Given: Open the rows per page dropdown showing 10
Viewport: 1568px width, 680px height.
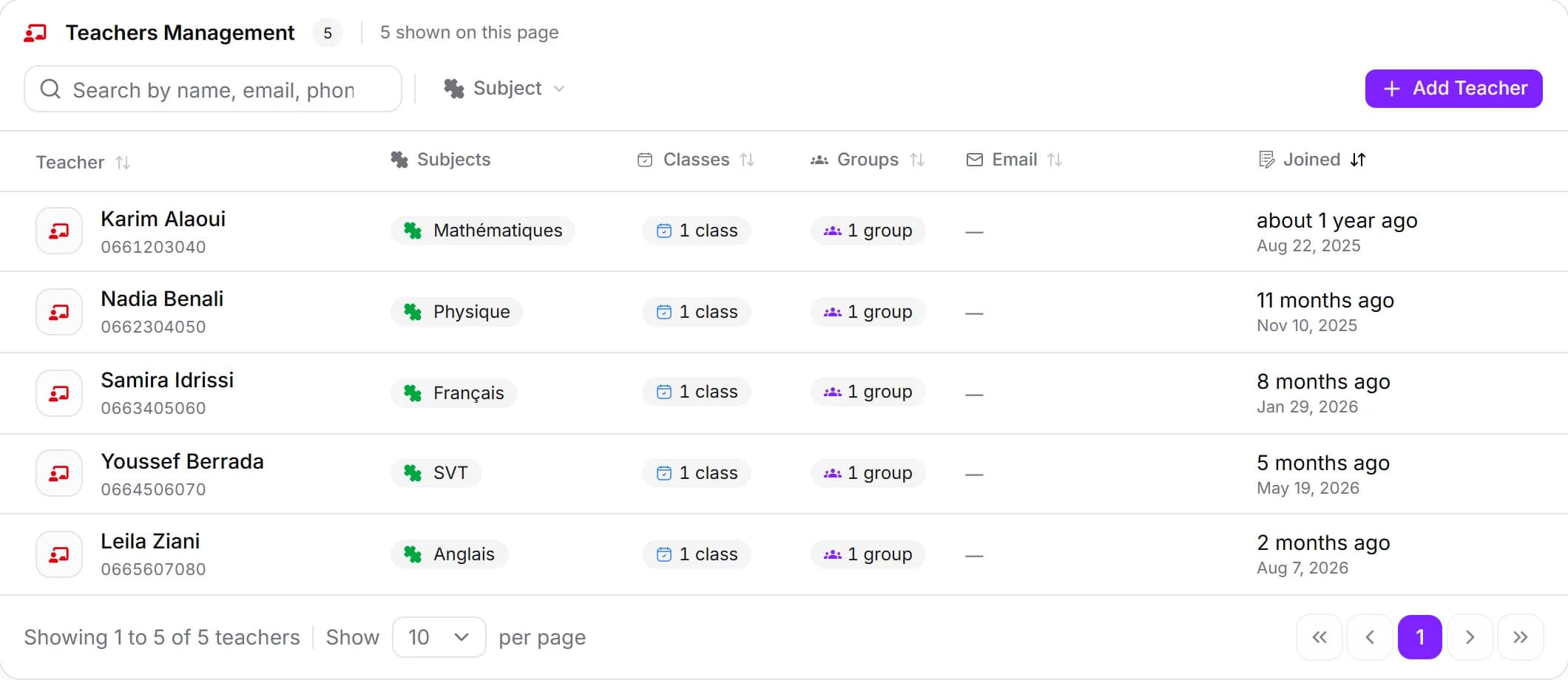Looking at the screenshot, I should tap(439, 637).
